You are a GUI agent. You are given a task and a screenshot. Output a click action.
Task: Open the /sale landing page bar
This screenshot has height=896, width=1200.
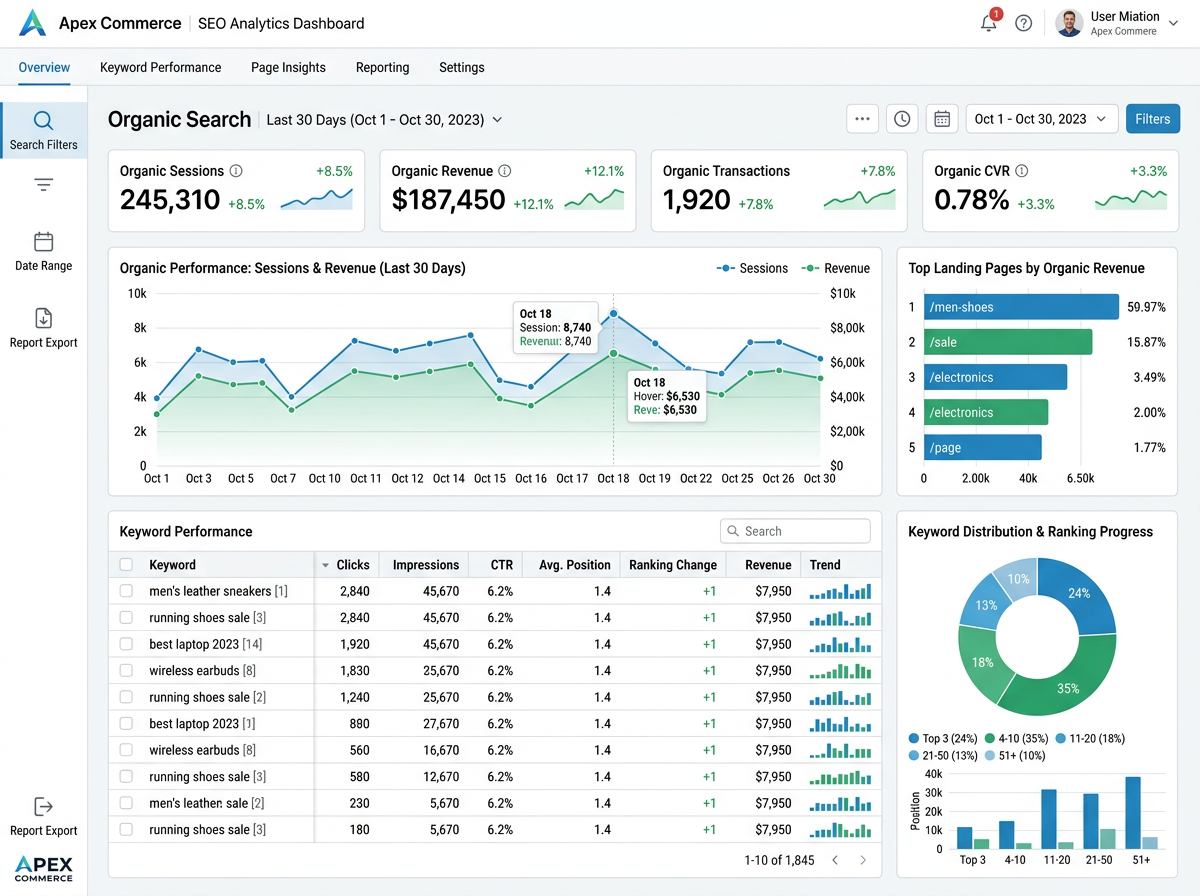[1008, 342]
